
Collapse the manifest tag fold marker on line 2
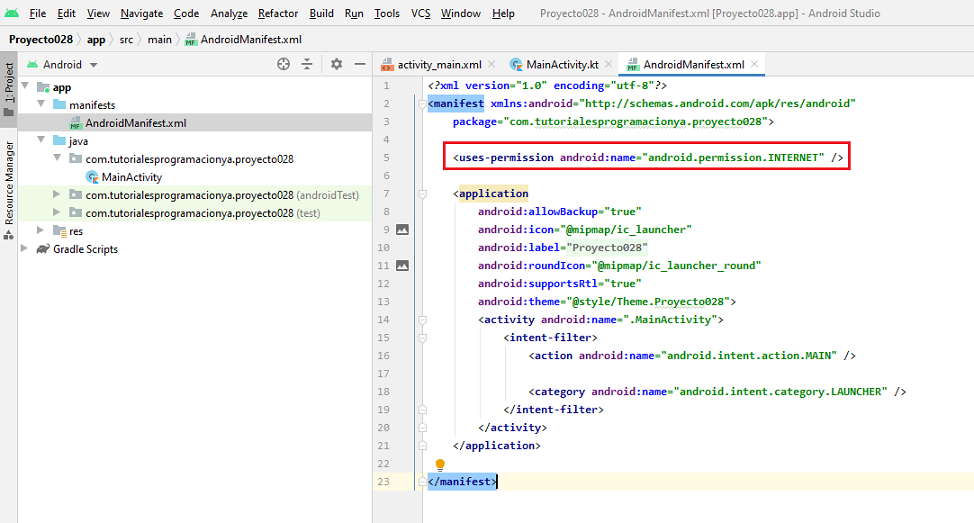[x=422, y=104]
